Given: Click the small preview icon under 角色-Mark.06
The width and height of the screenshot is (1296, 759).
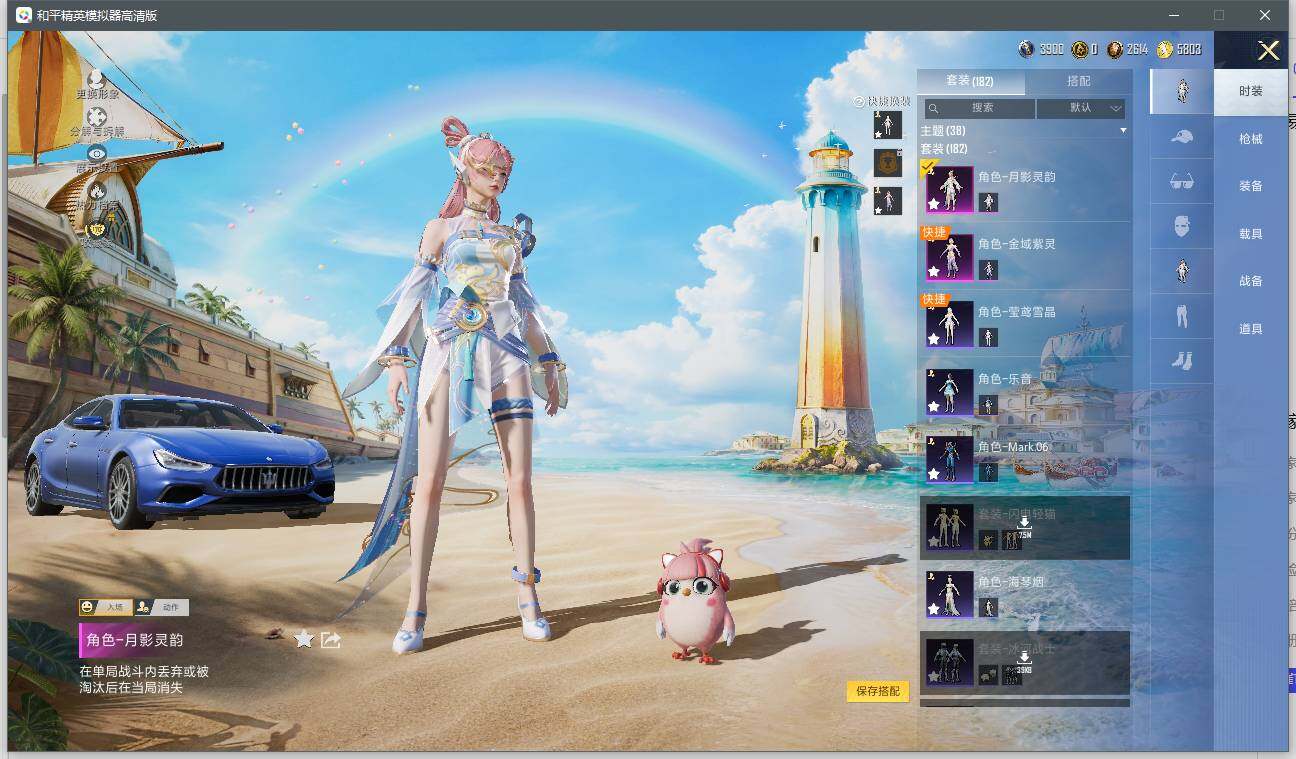Looking at the screenshot, I should [988, 472].
